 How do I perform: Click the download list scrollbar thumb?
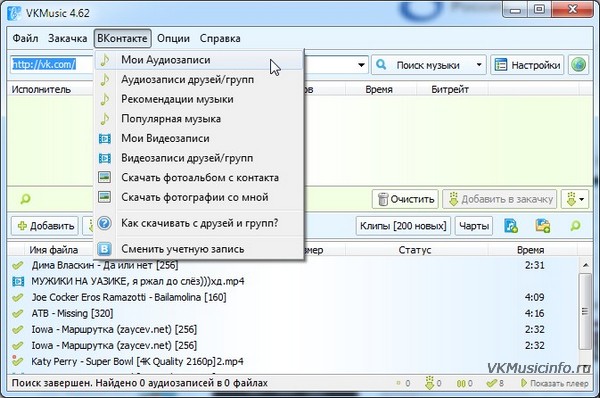585,312
